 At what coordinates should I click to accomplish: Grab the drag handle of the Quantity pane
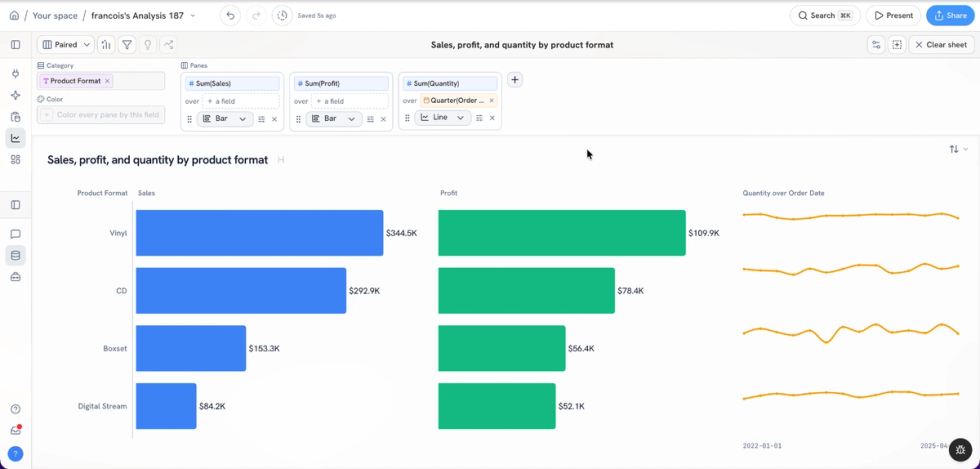point(407,118)
